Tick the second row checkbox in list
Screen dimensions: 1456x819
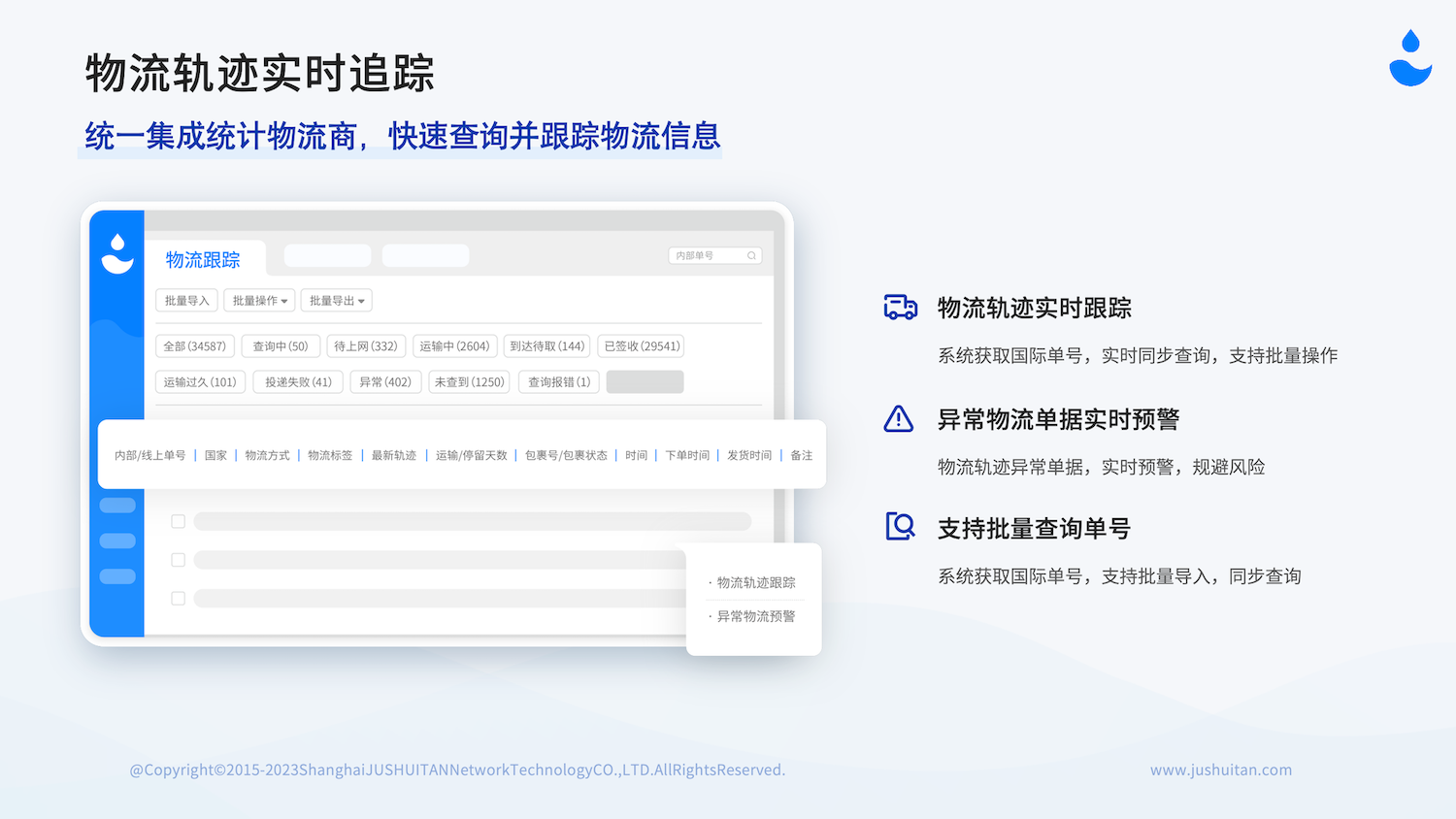click(x=178, y=560)
